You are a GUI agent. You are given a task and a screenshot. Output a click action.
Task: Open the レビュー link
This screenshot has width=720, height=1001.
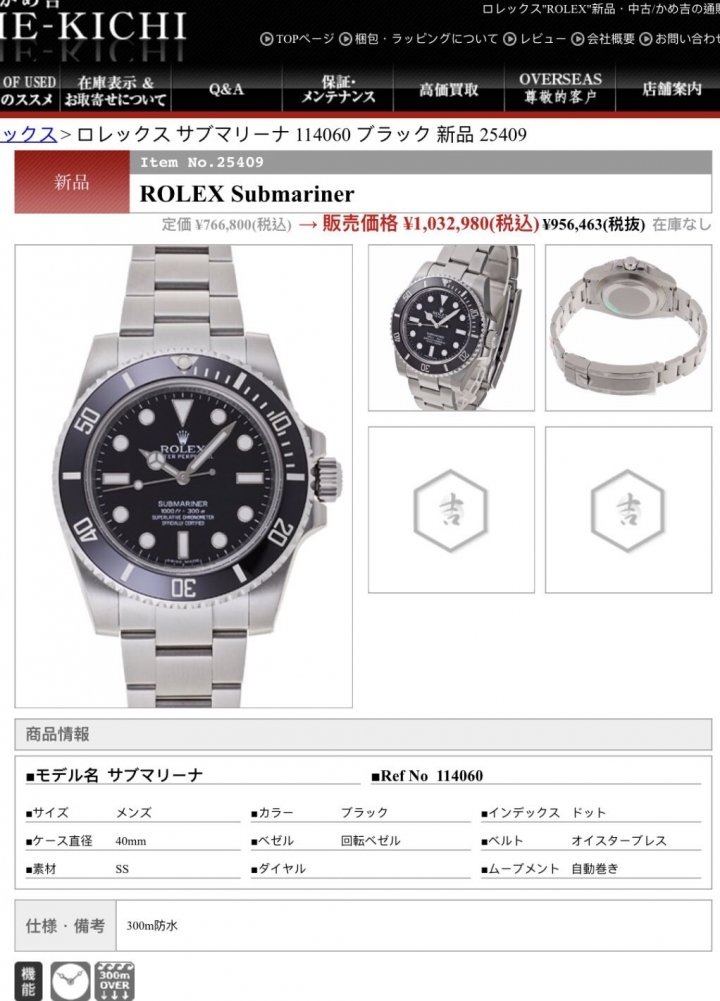[x=535, y=39]
